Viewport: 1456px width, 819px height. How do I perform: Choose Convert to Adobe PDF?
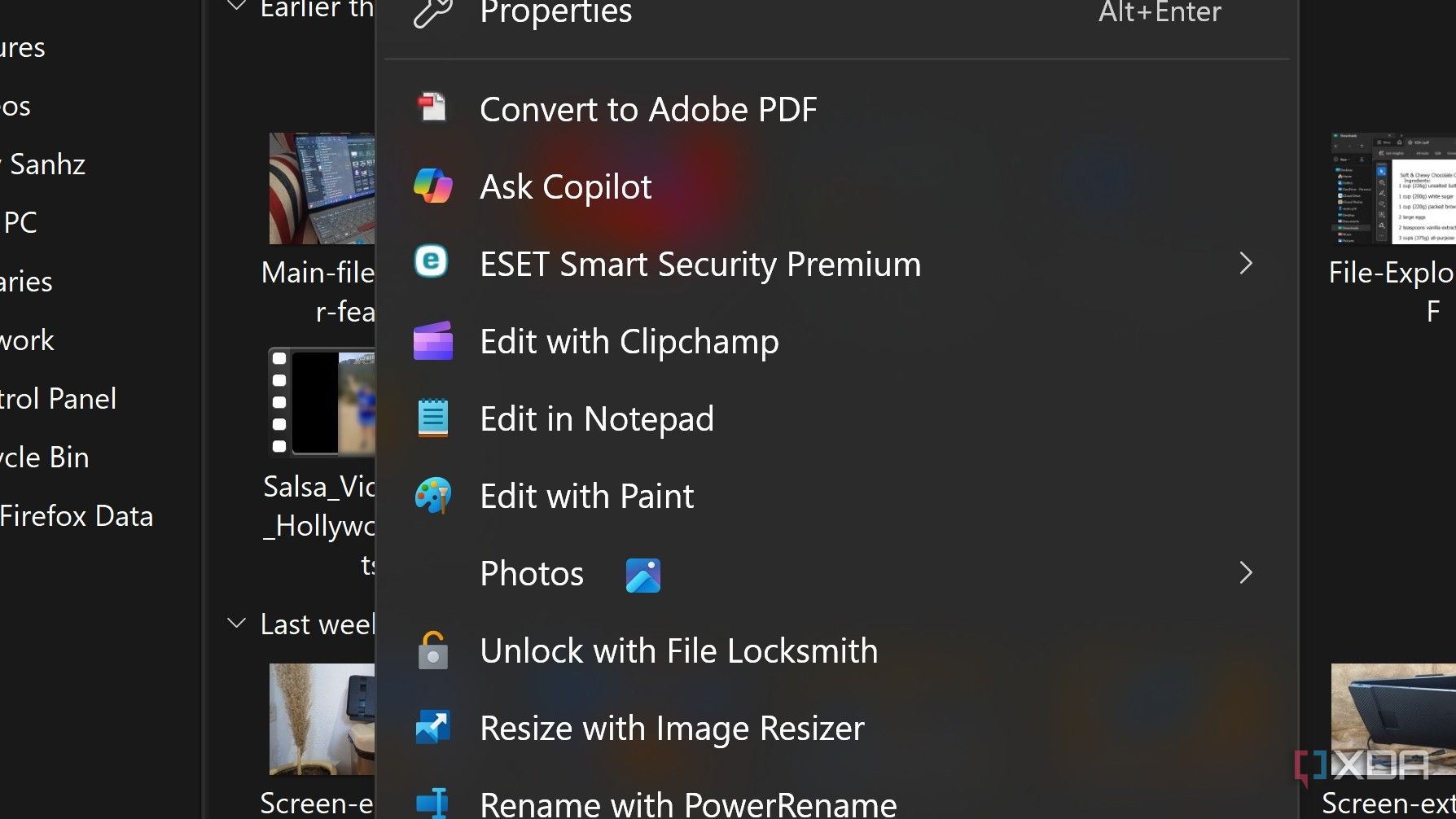pos(836,108)
